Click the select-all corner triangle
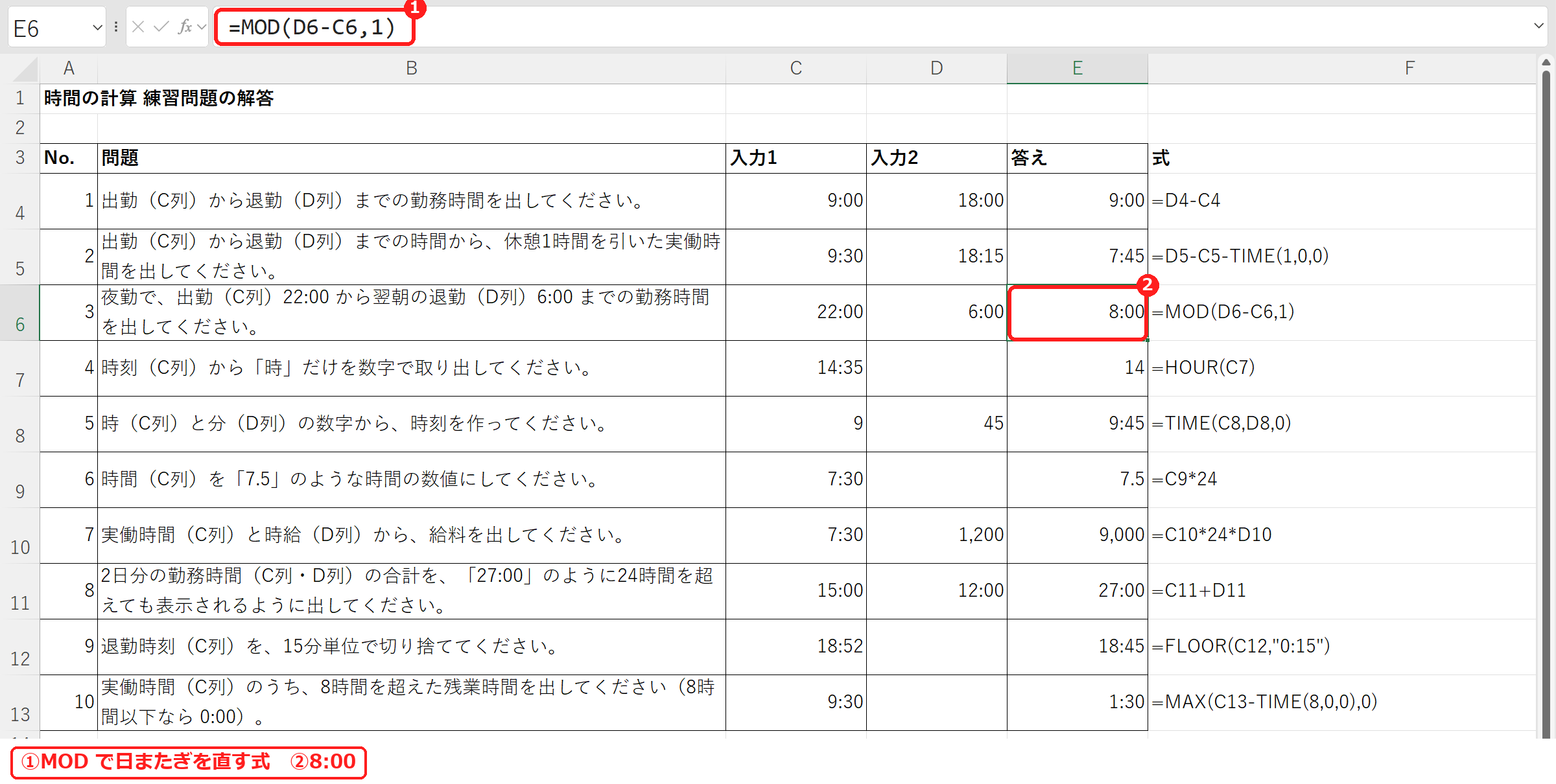The height and width of the screenshot is (784, 1556). pyautogui.click(x=25, y=69)
